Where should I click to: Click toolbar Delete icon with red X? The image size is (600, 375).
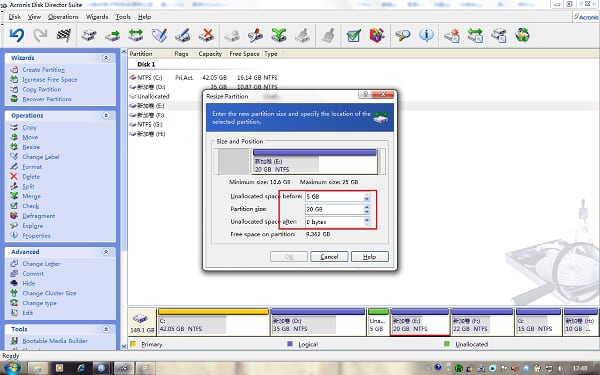click(206, 36)
